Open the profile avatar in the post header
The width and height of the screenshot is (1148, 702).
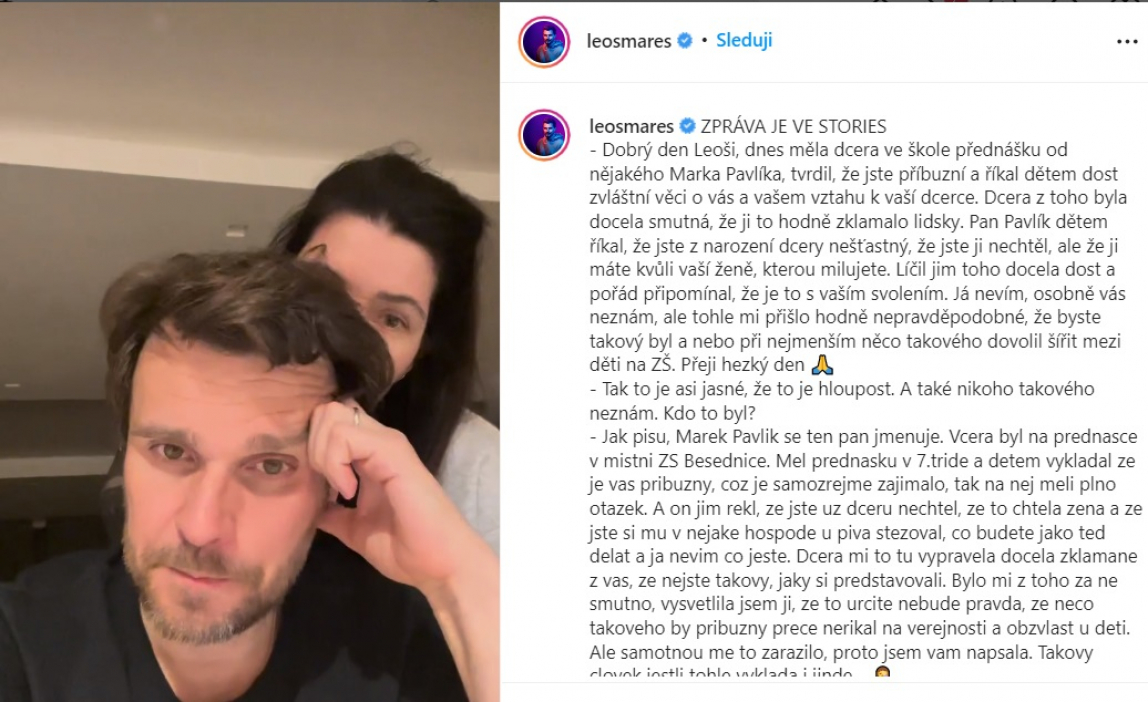point(544,42)
